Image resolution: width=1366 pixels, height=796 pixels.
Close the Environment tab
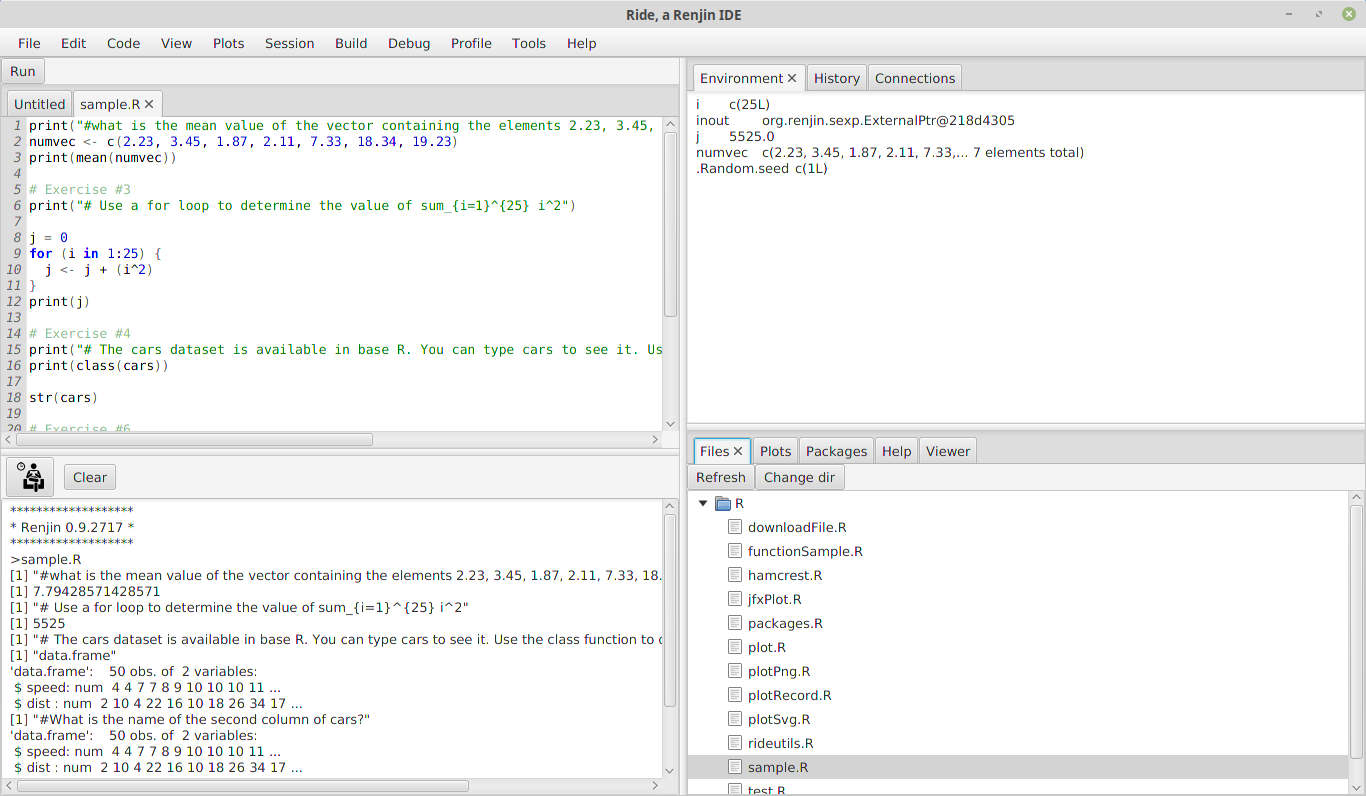point(792,78)
